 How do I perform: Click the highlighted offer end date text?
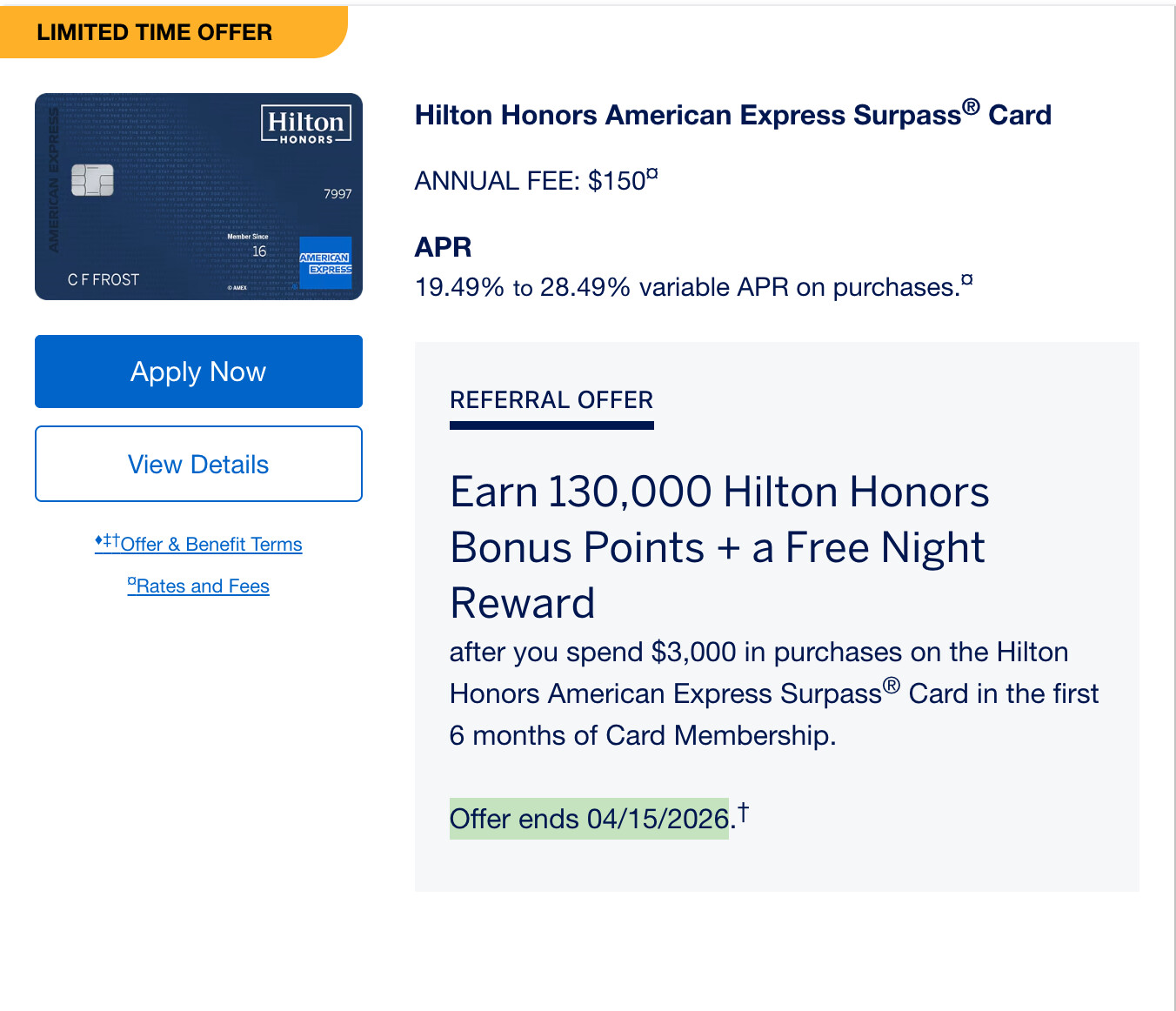[589, 819]
